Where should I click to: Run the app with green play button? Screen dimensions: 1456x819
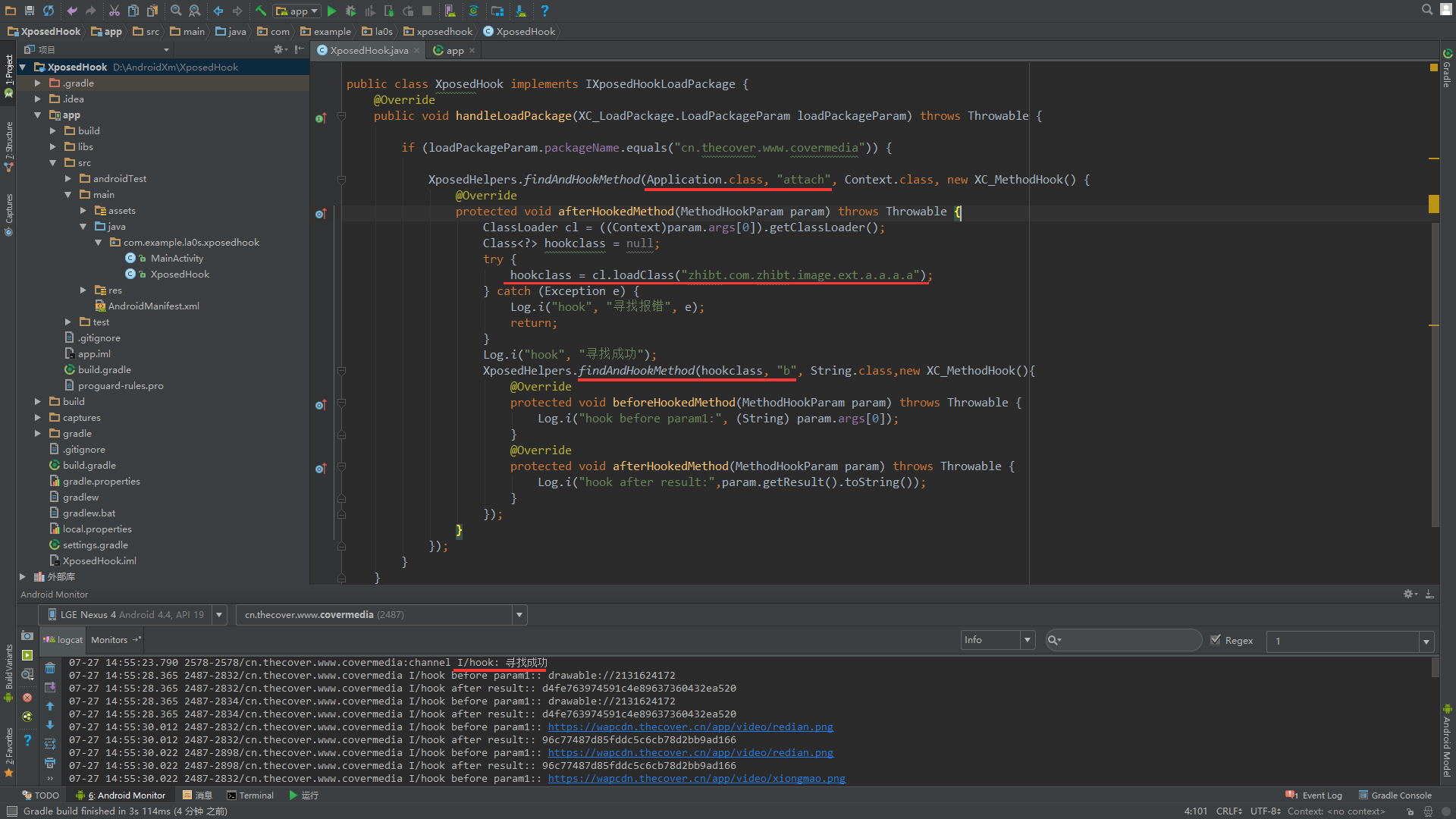(331, 11)
